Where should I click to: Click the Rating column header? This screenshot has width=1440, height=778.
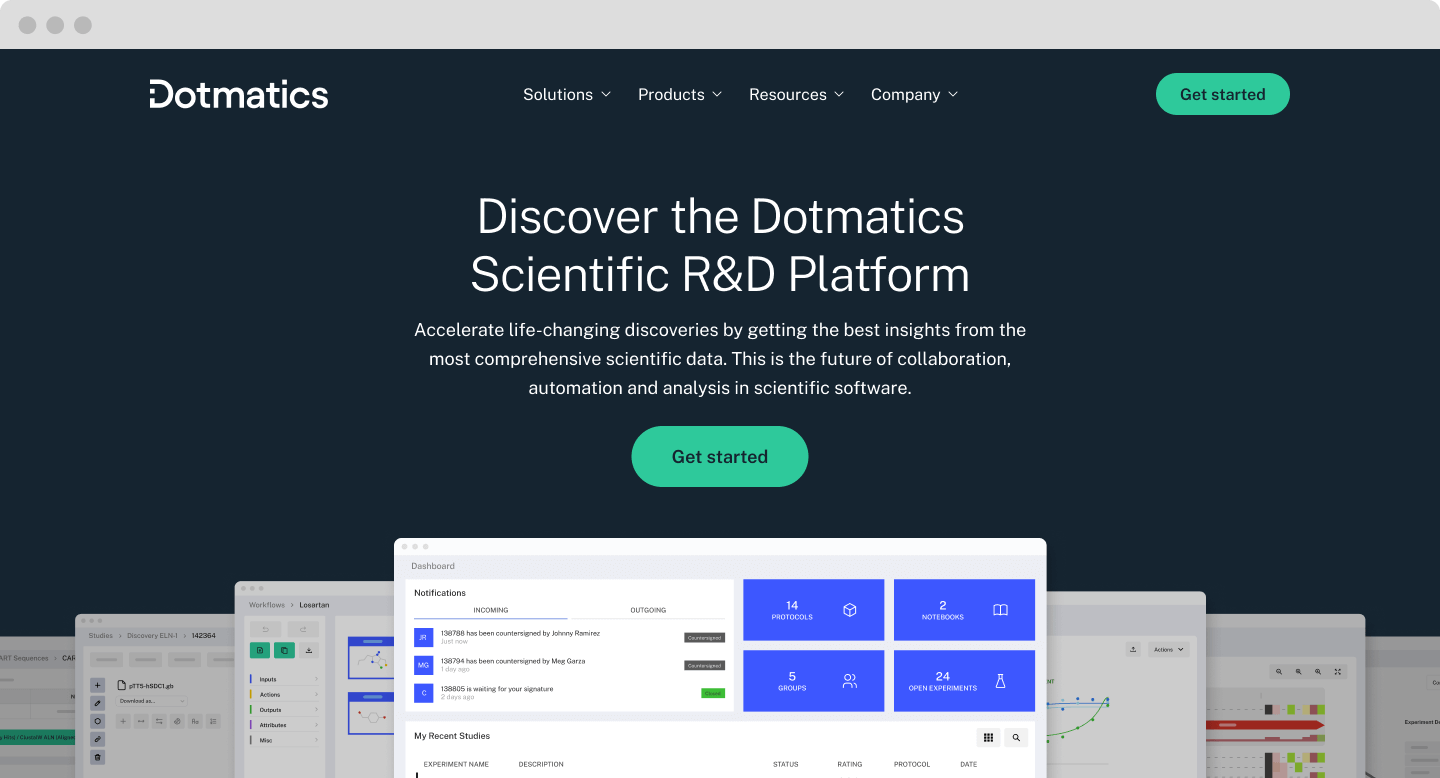point(850,765)
